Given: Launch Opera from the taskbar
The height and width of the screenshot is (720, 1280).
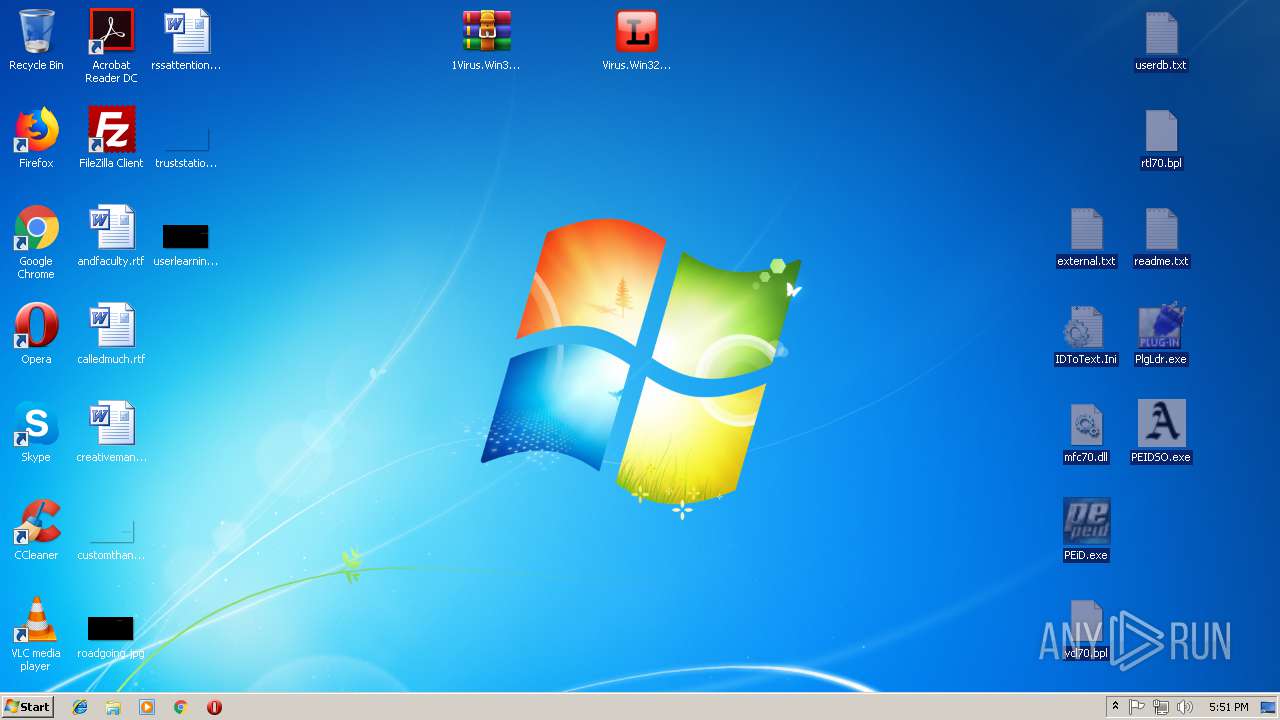Looking at the screenshot, I should [x=214, y=707].
